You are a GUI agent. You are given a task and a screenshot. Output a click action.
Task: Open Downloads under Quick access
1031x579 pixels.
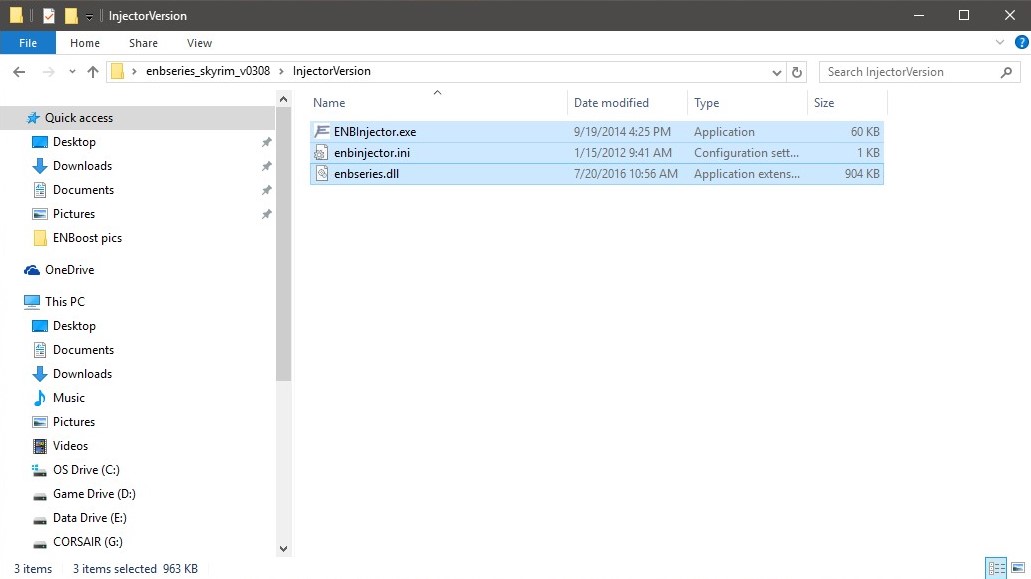(82, 166)
